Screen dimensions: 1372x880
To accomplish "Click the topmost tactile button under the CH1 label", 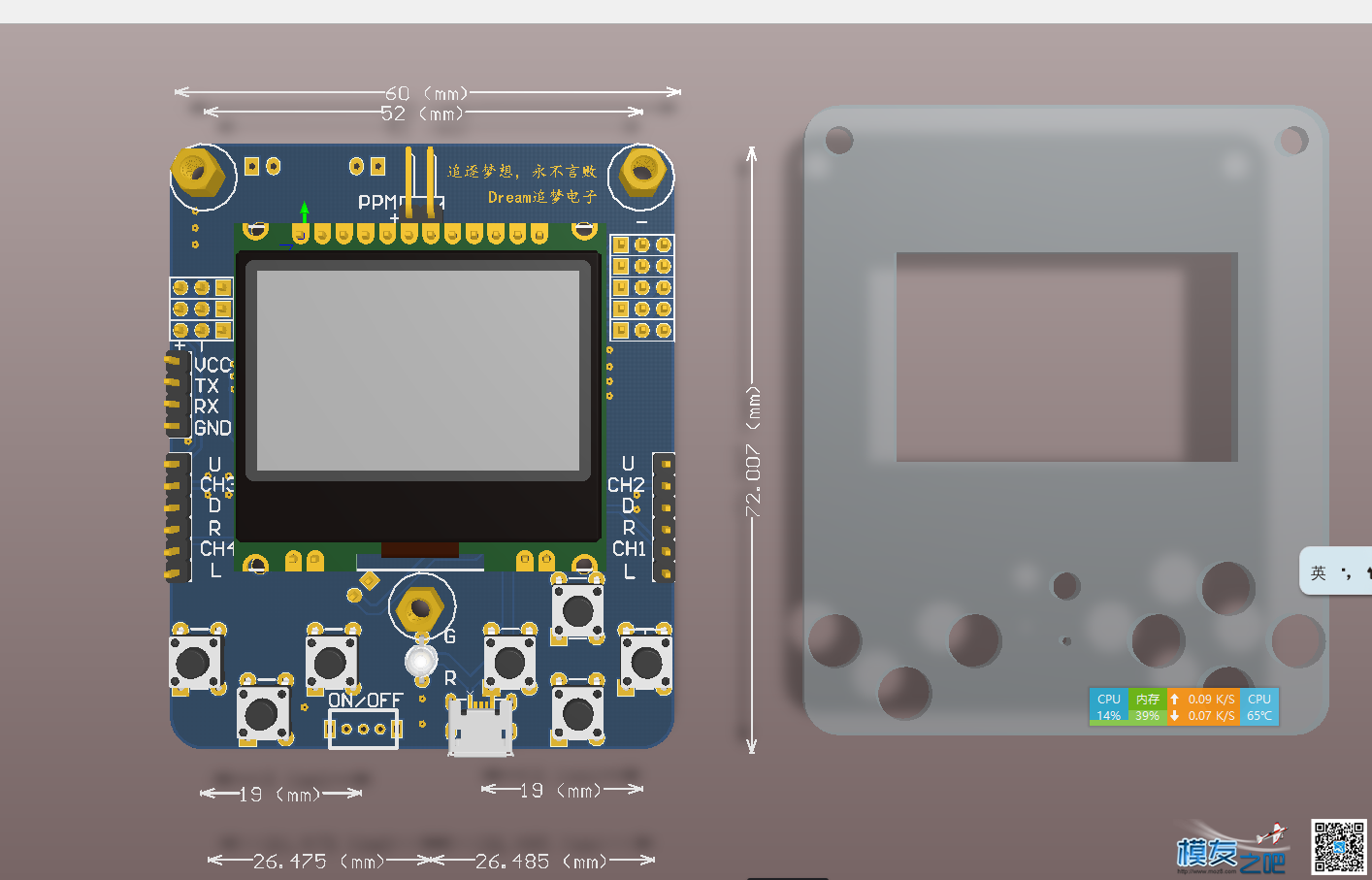I will [578, 612].
